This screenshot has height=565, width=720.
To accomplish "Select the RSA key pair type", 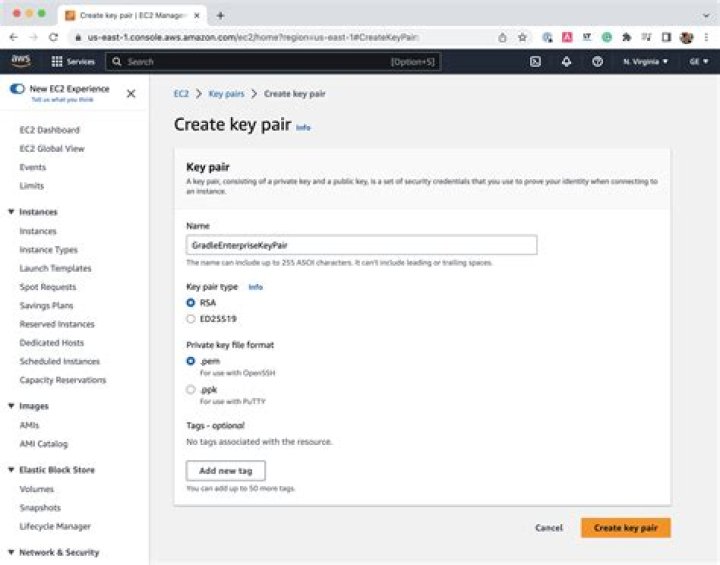I will pyautogui.click(x=191, y=302).
